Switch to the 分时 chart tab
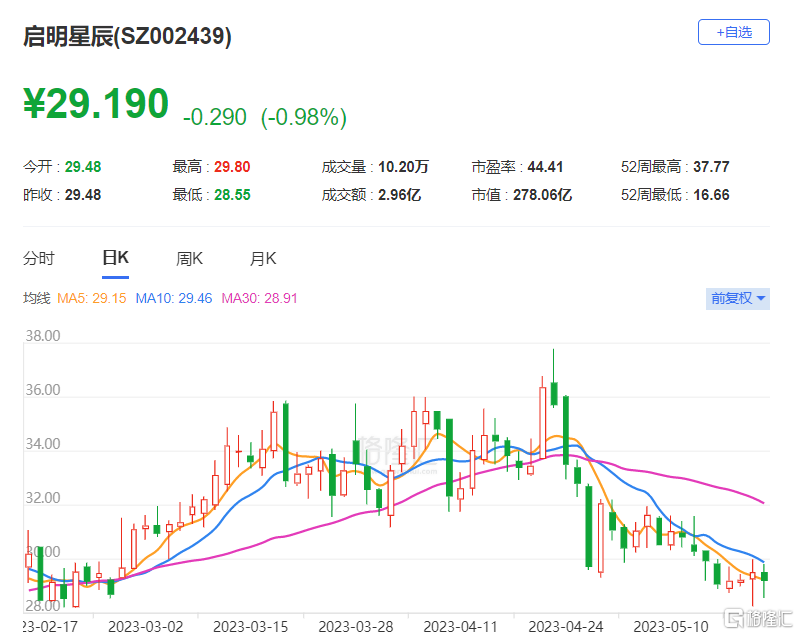 (38, 258)
